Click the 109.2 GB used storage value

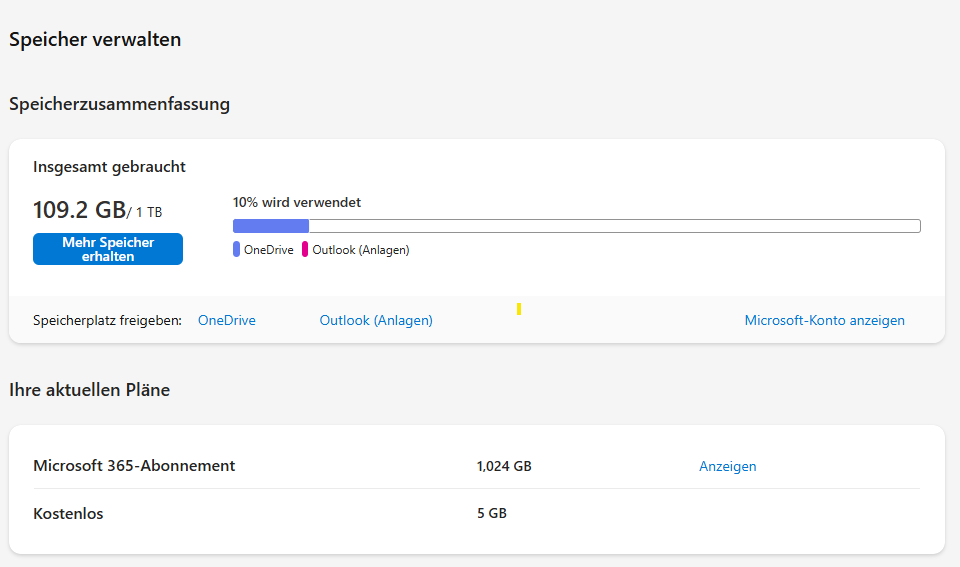(79, 210)
